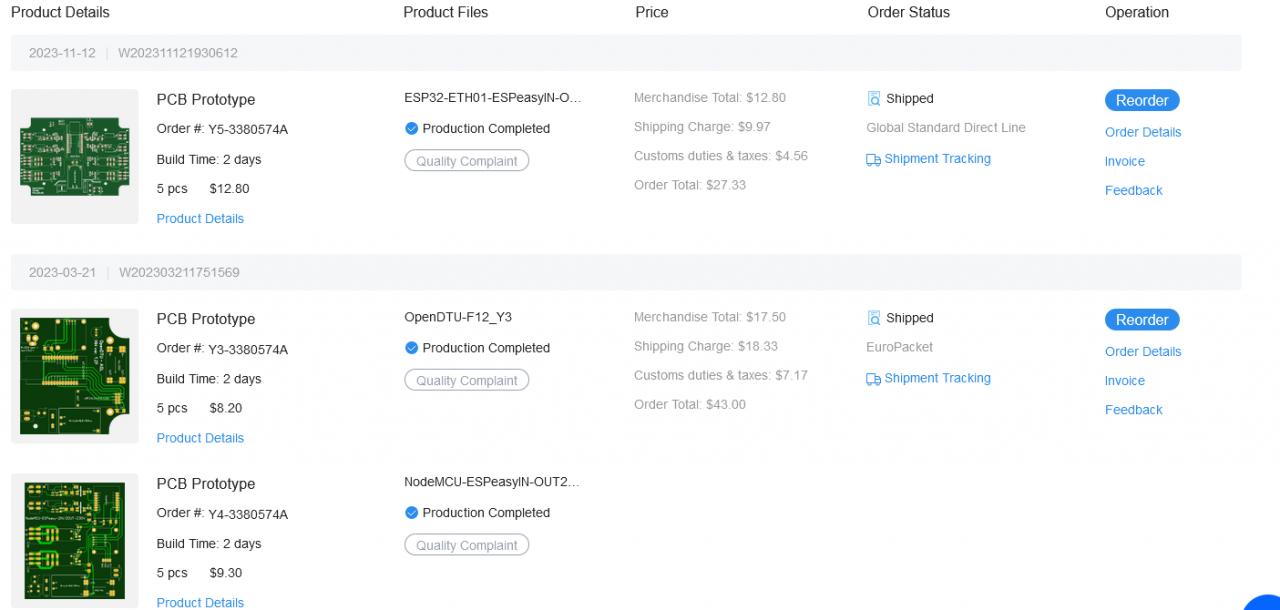
Task: Click the truck icon in the EuroPacket shipment tracking
Action: coord(873,379)
